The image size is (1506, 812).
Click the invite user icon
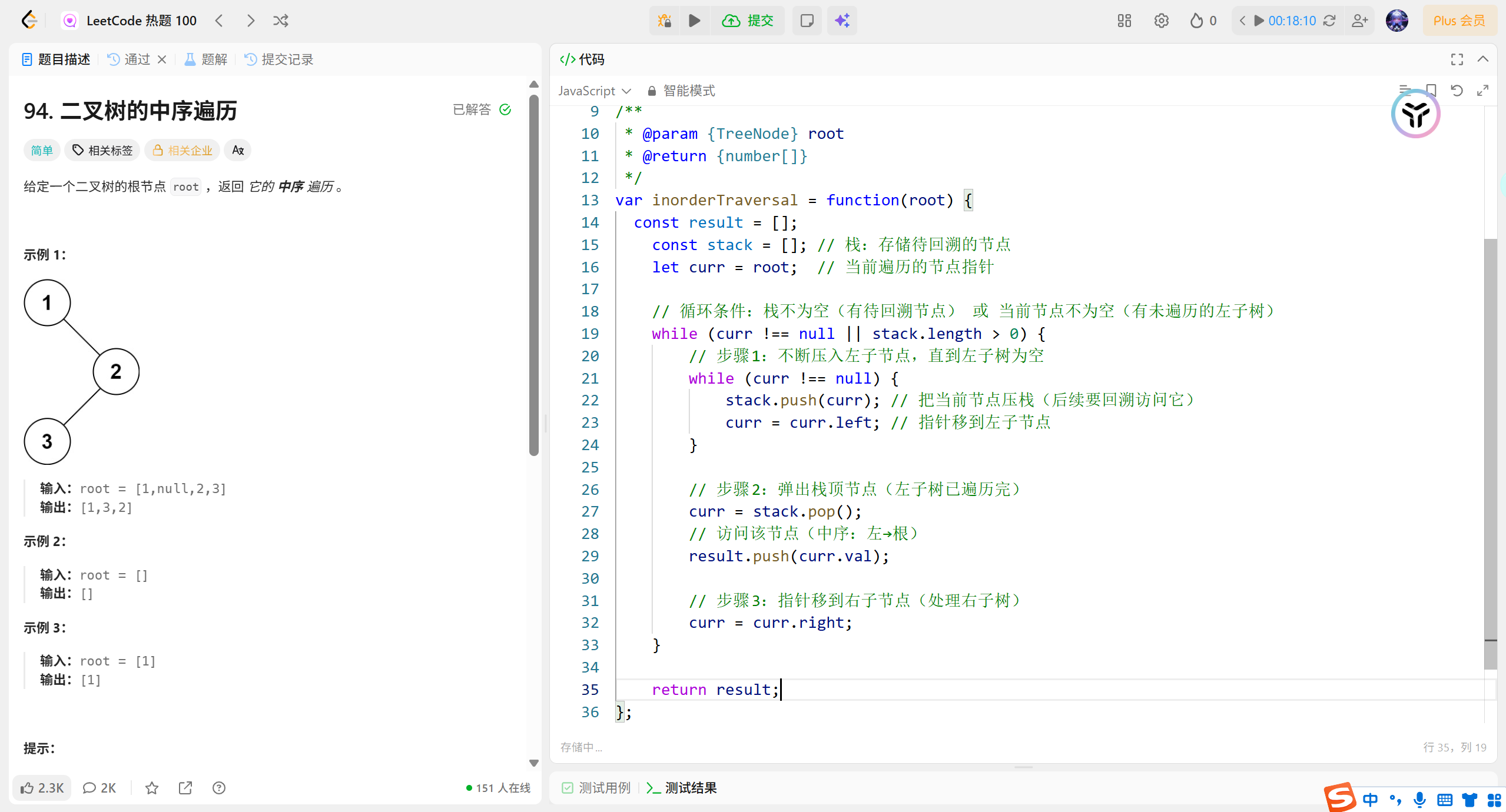(1360, 21)
